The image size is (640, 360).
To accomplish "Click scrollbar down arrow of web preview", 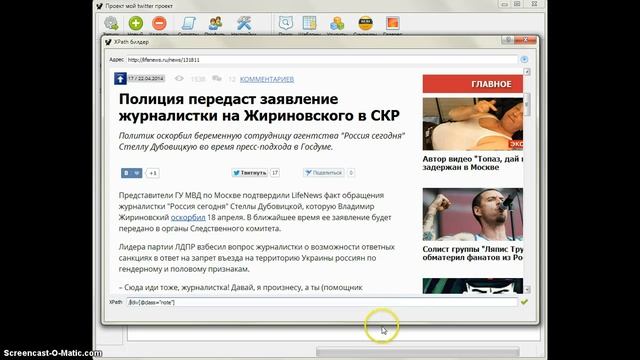I will pyautogui.click(x=527, y=289).
